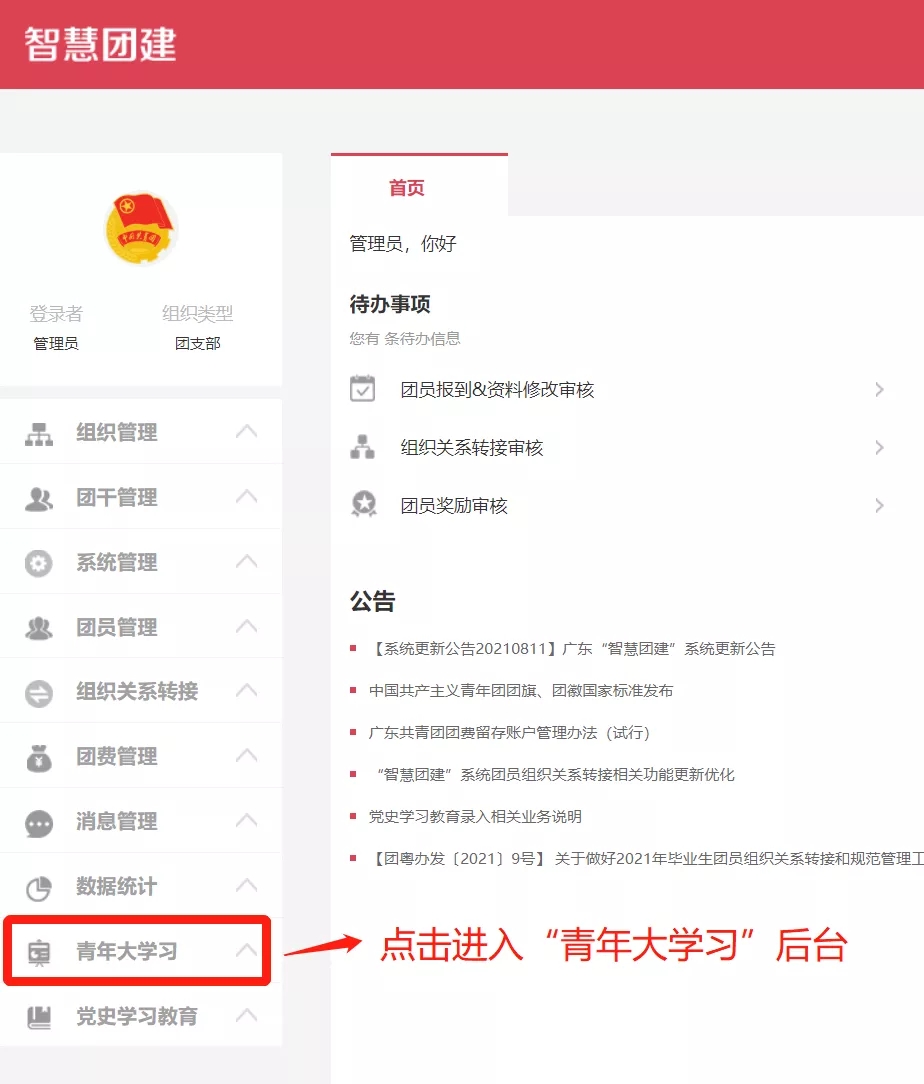Open announcement 党史学习教育录入相关业务说明
The image size is (924, 1084).
(x=475, y=817)
